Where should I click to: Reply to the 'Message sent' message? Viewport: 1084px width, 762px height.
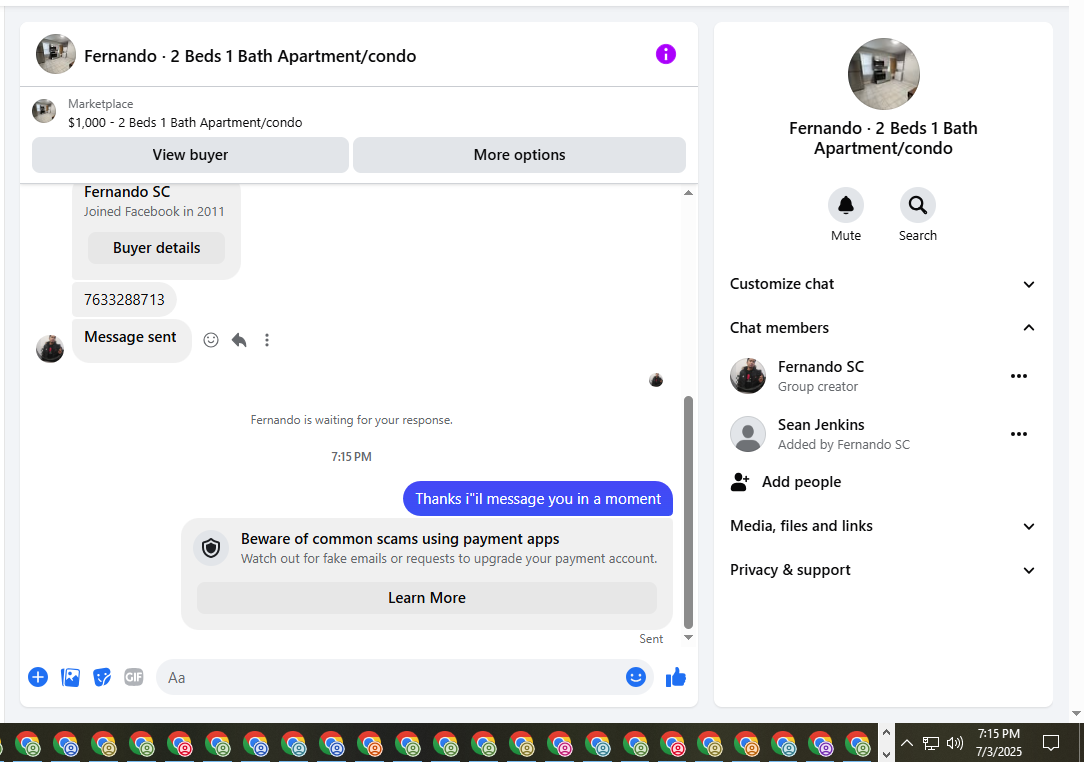pyautogui.click(x=239, y=340)
